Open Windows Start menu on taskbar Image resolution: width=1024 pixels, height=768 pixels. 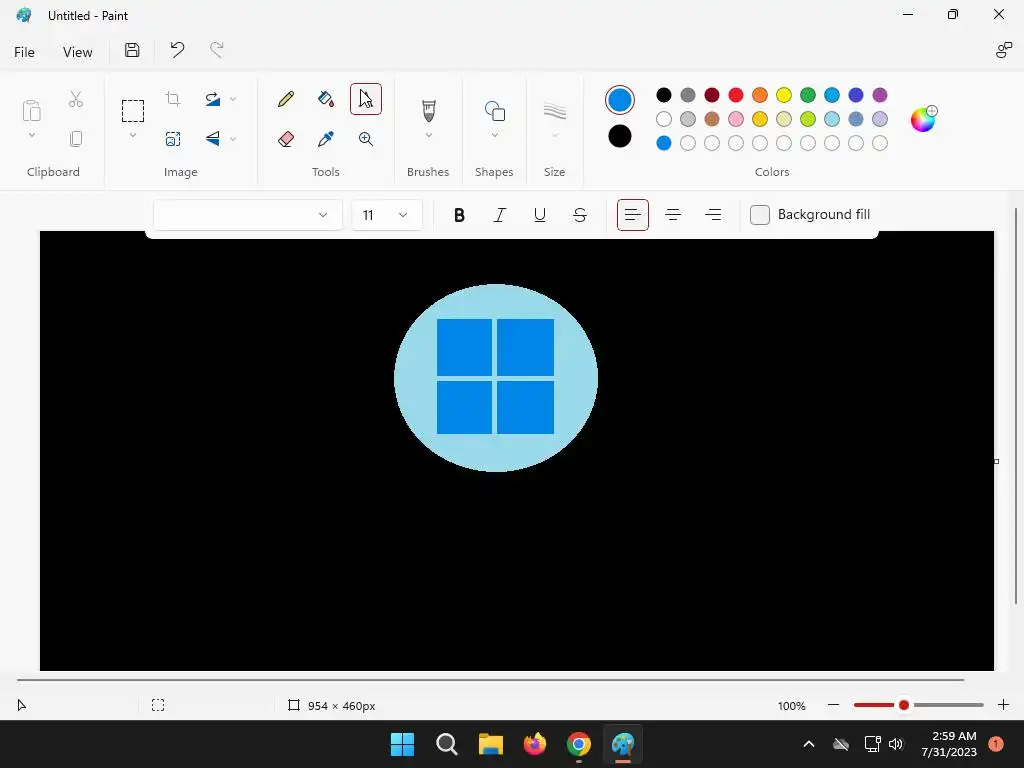coord(402,744)
